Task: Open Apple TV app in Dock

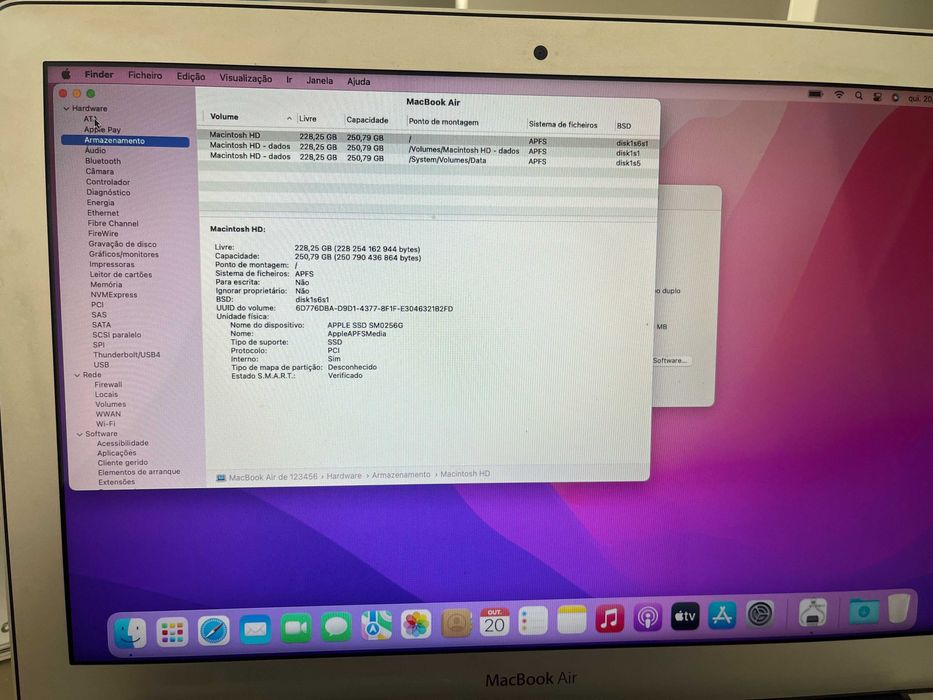Action: (684, 616)
